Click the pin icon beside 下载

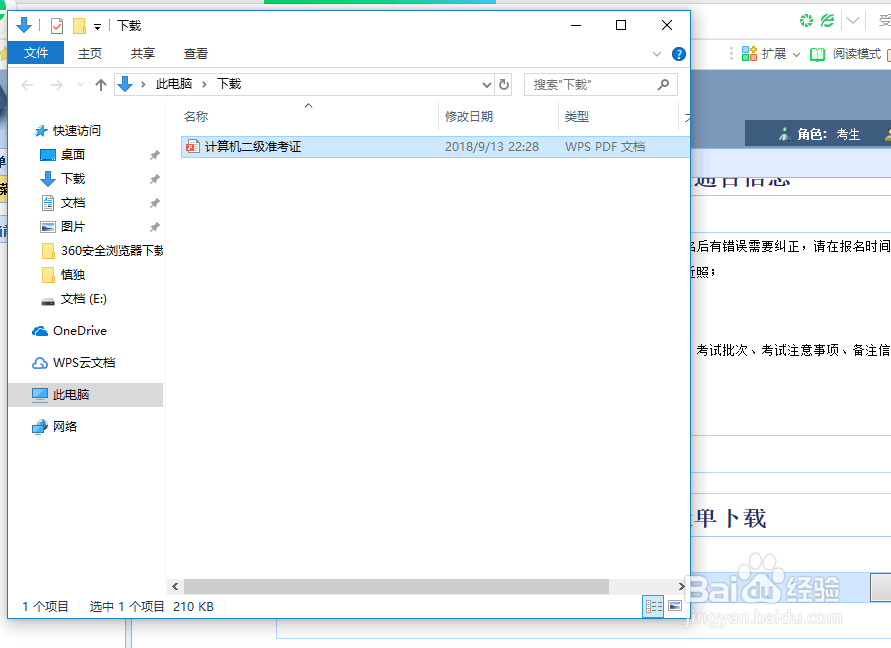(x=154, y=179)
